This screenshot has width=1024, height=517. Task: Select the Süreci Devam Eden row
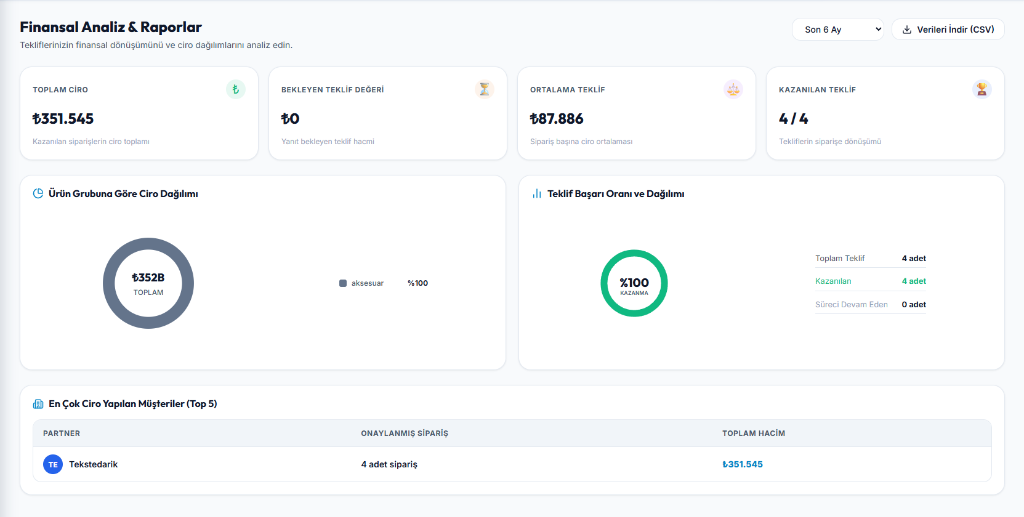coord(871,304)
